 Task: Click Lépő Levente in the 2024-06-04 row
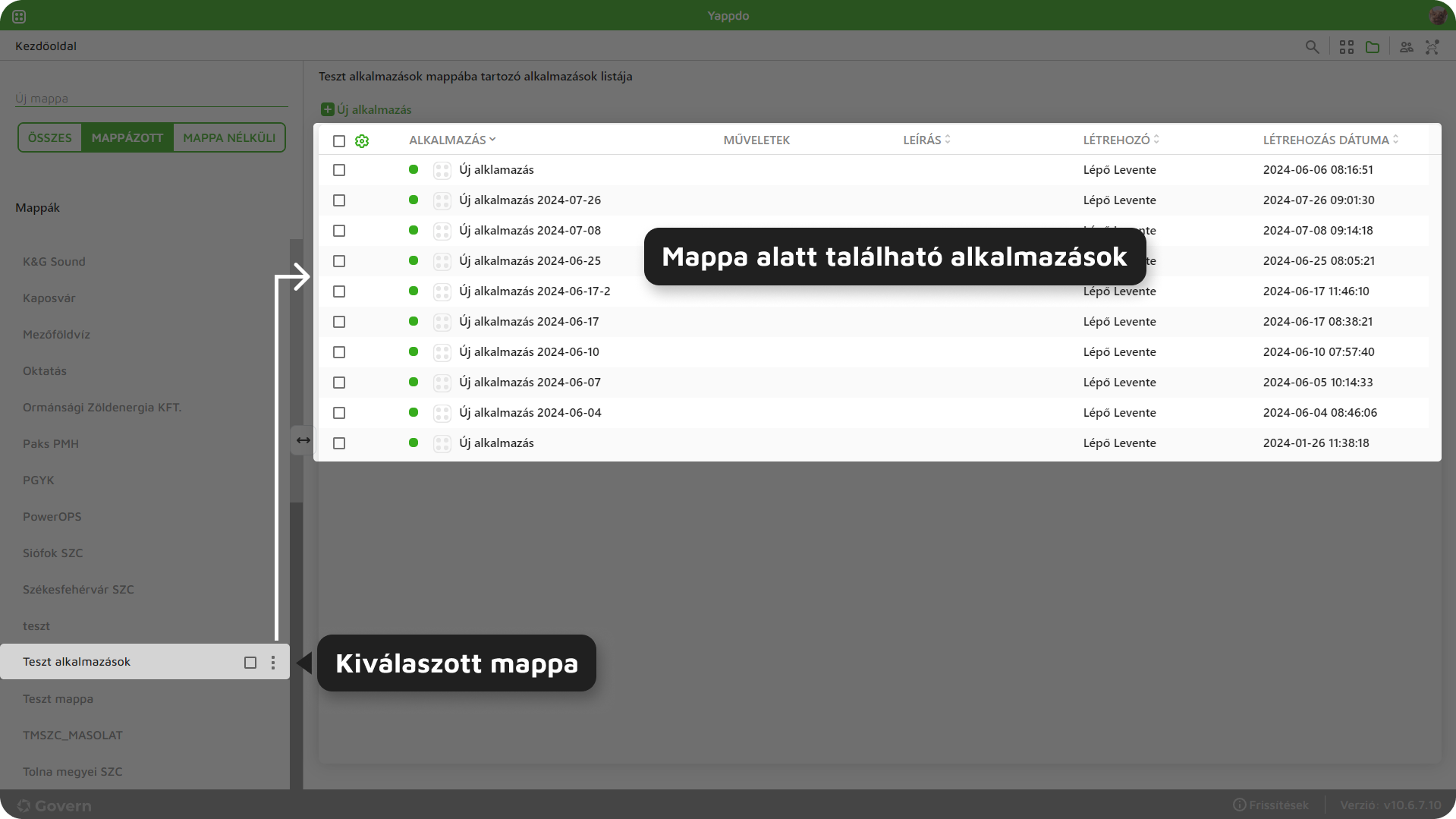pyautogui.click(x=1119, y=412)
